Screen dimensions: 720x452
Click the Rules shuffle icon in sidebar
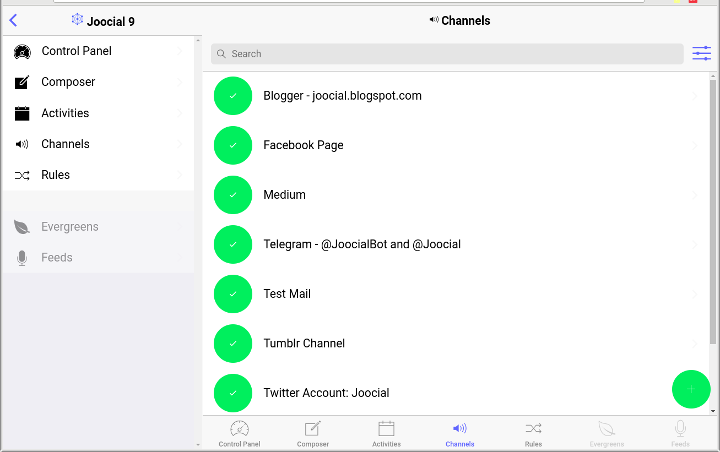coord(22,175)
